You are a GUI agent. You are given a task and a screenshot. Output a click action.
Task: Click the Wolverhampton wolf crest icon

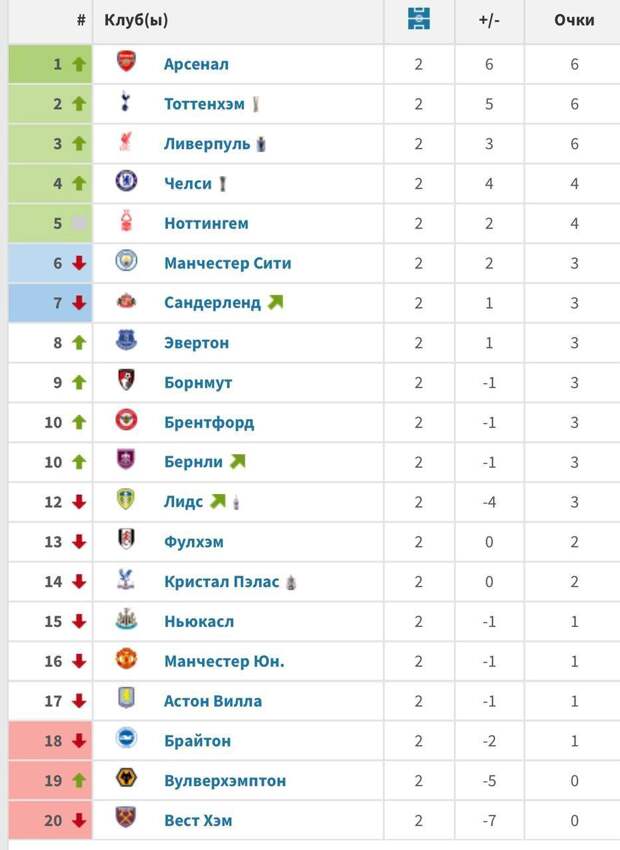126,779
